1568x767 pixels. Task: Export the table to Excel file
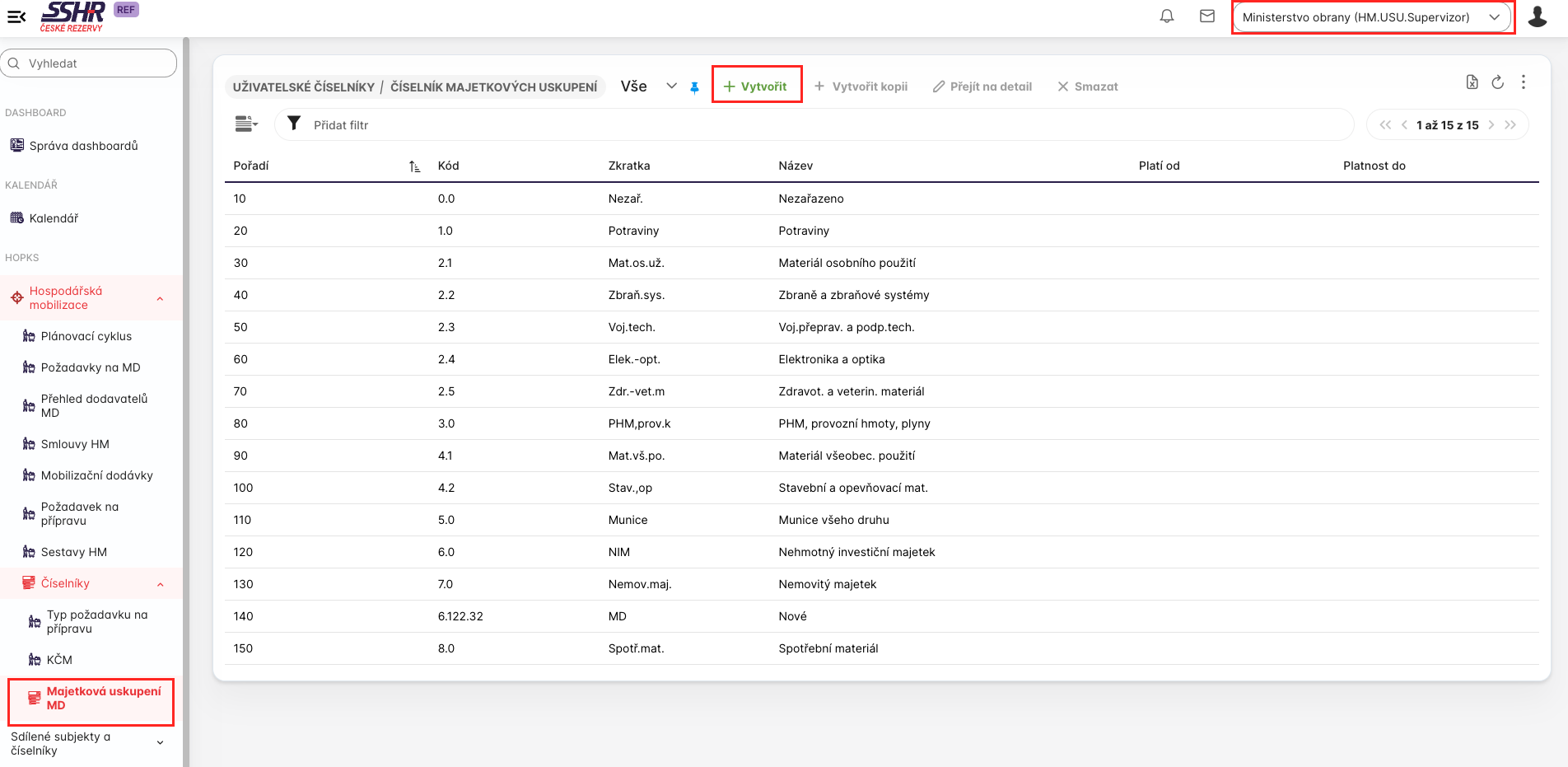pyautogui.click(x=1472, y=82)
